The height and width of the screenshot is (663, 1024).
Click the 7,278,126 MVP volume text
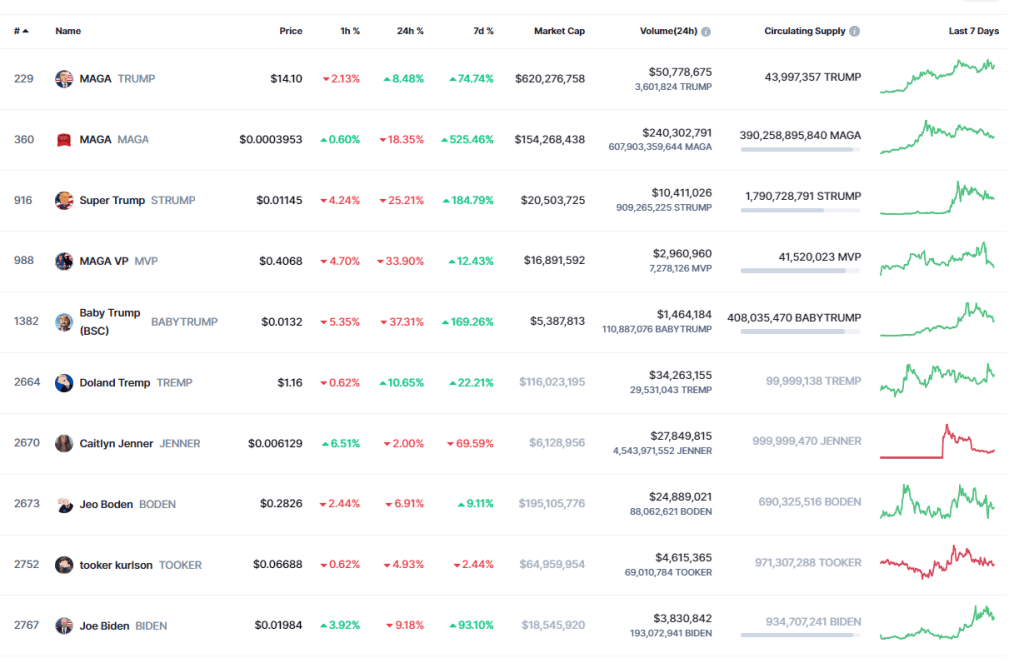(680, 268)
